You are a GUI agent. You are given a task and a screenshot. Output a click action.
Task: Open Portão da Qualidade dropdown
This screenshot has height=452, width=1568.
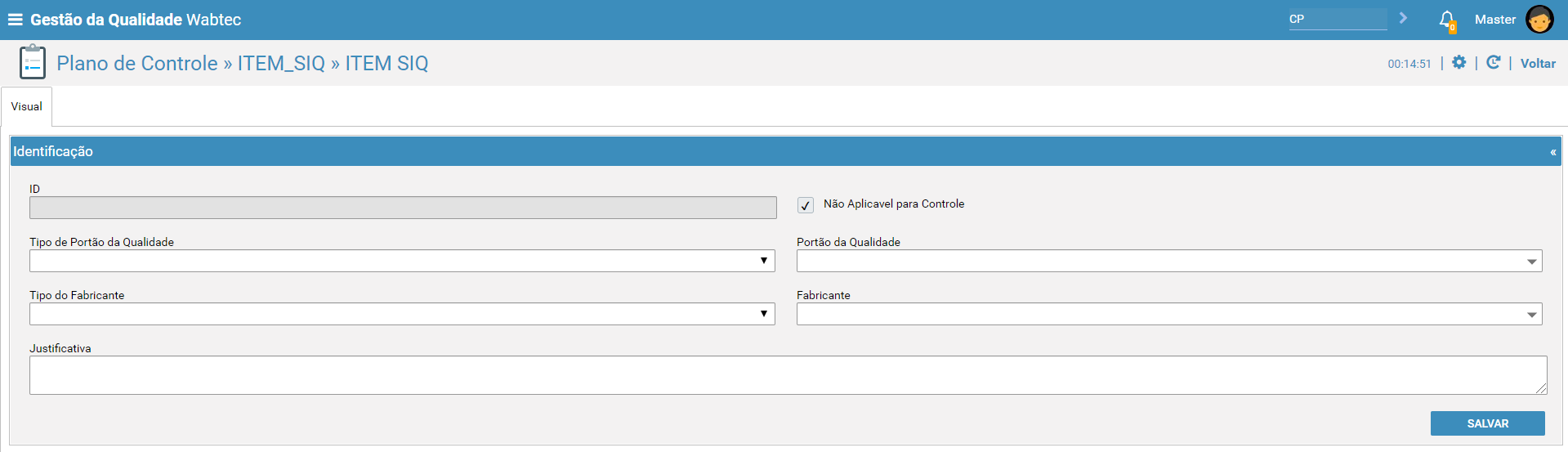click(1169, 261)
